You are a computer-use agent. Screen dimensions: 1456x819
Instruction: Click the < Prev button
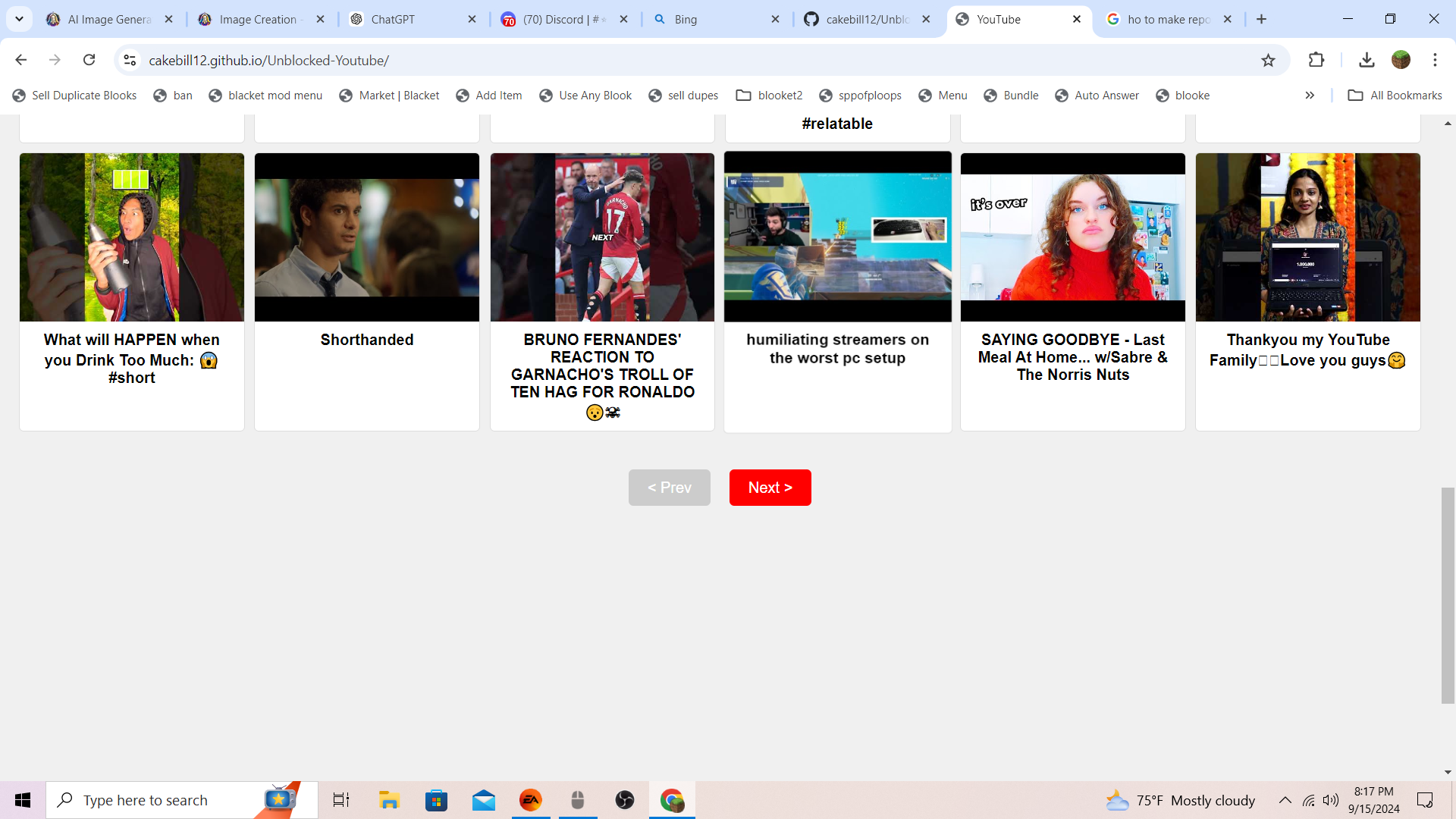pos(669,488)
